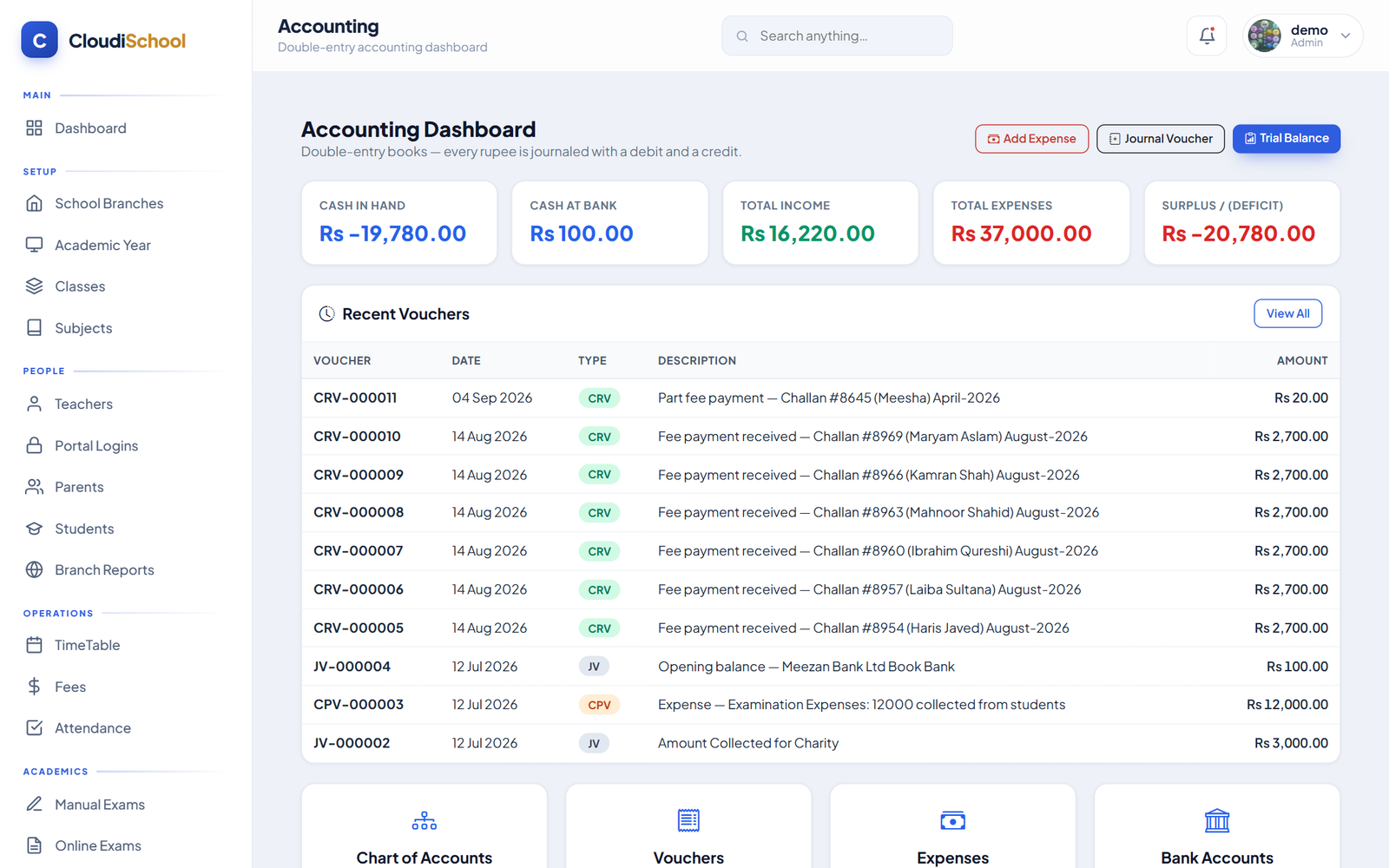Click the Expenses card icon

click(952, 820)
